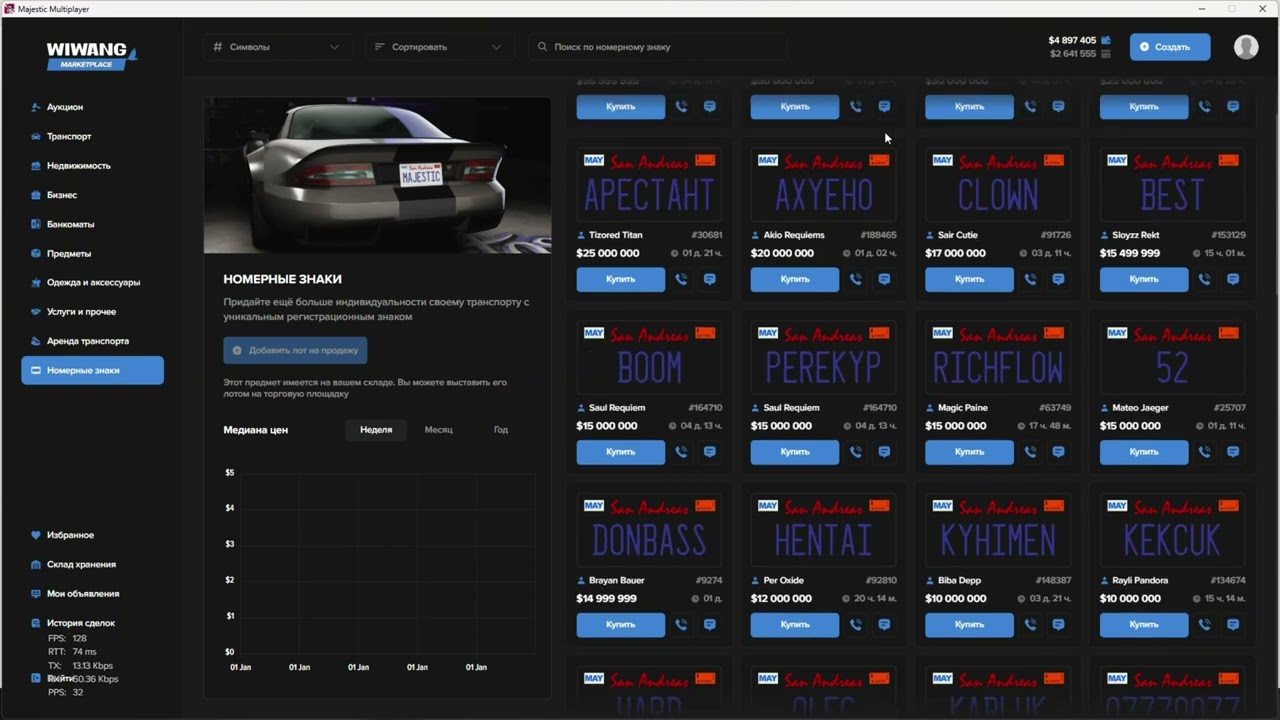Open the Сортировать sort dropdown
1280x720 pixels.
(x=438, y=47)
